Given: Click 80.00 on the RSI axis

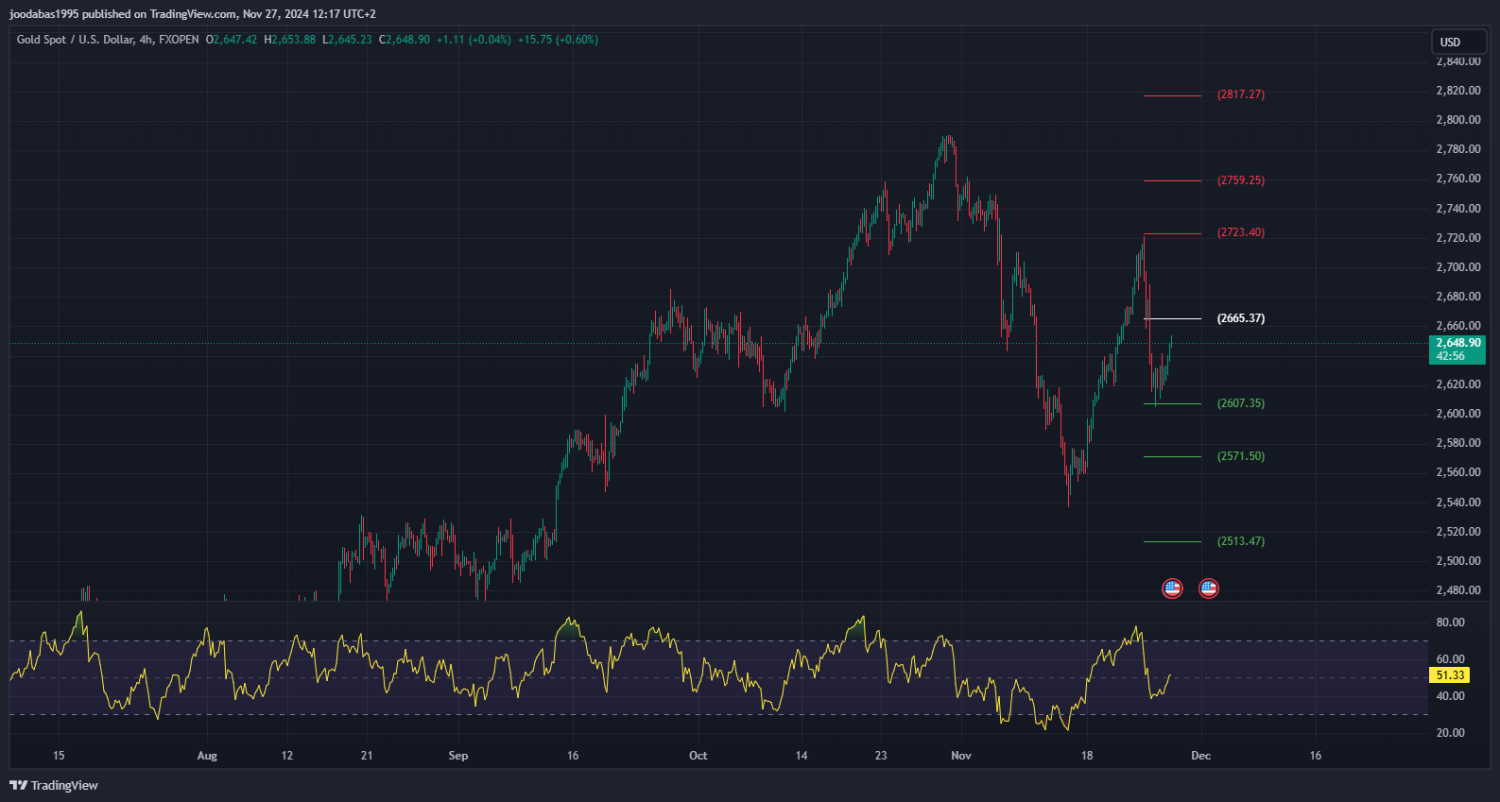Looking at the screenshot, I should pos(1451,622).
